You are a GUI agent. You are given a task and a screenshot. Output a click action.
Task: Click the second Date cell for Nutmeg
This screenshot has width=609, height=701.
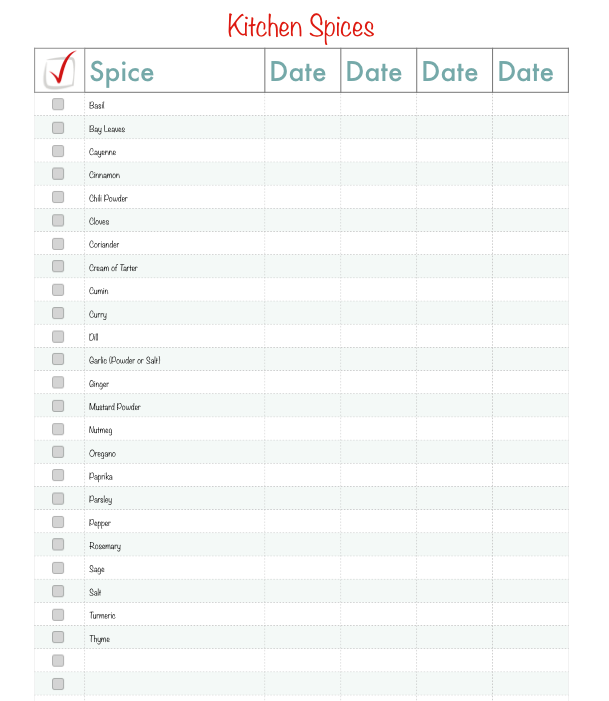click(378, 430)
